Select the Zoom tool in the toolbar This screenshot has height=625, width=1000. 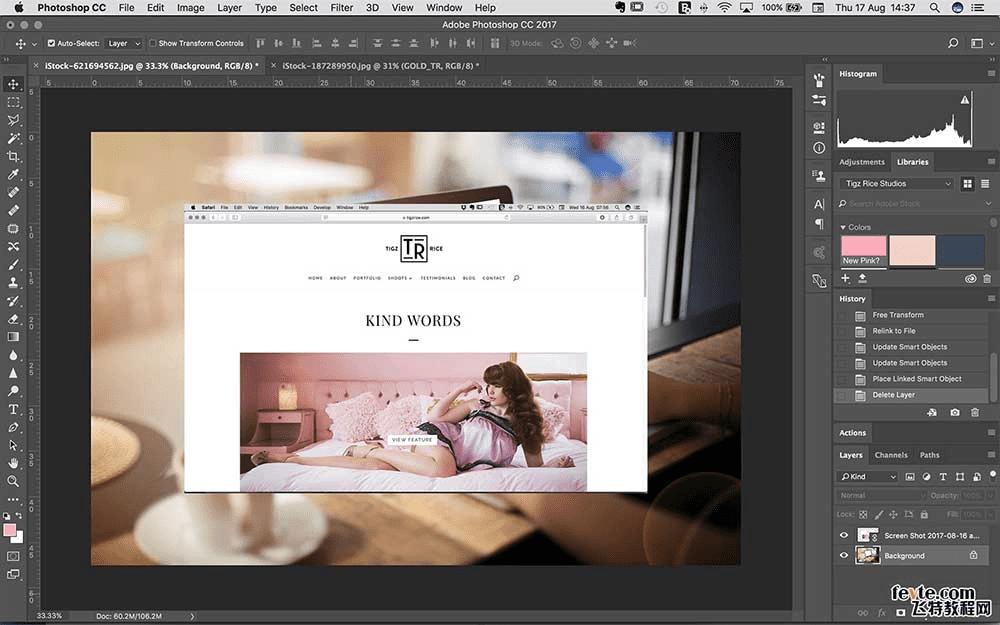tap(14, 481)
